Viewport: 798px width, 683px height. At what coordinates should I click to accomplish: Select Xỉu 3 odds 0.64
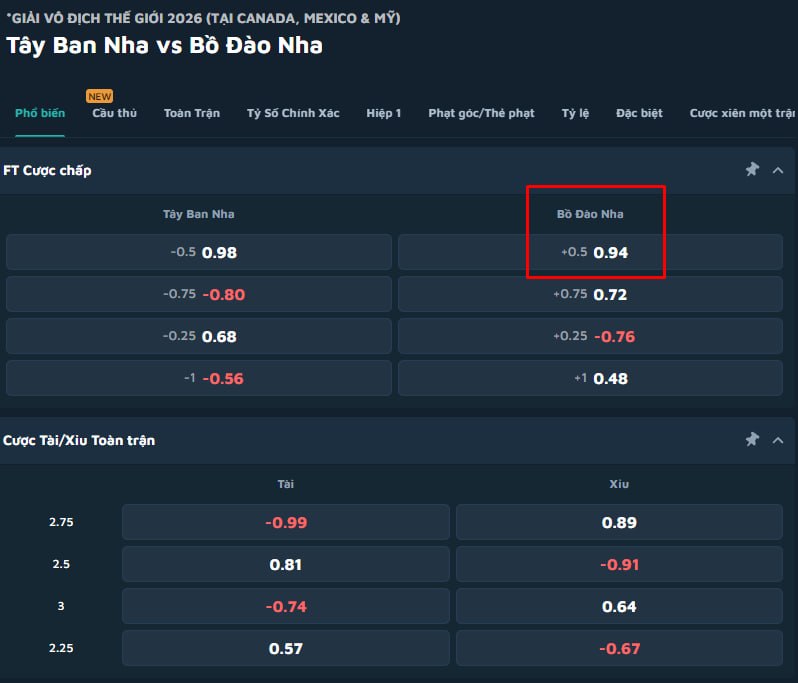619,606
